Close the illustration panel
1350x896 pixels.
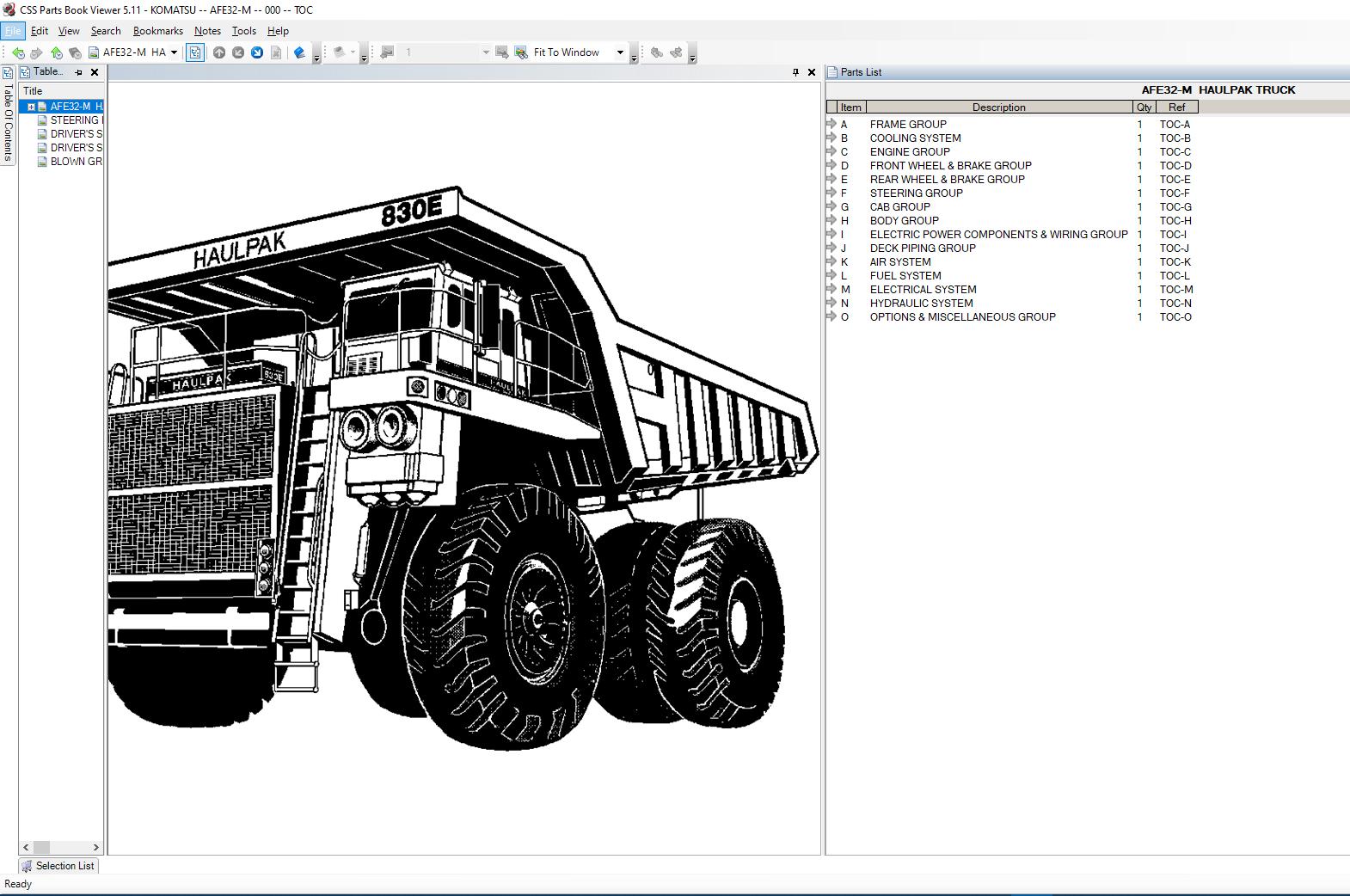pos(812,72)
